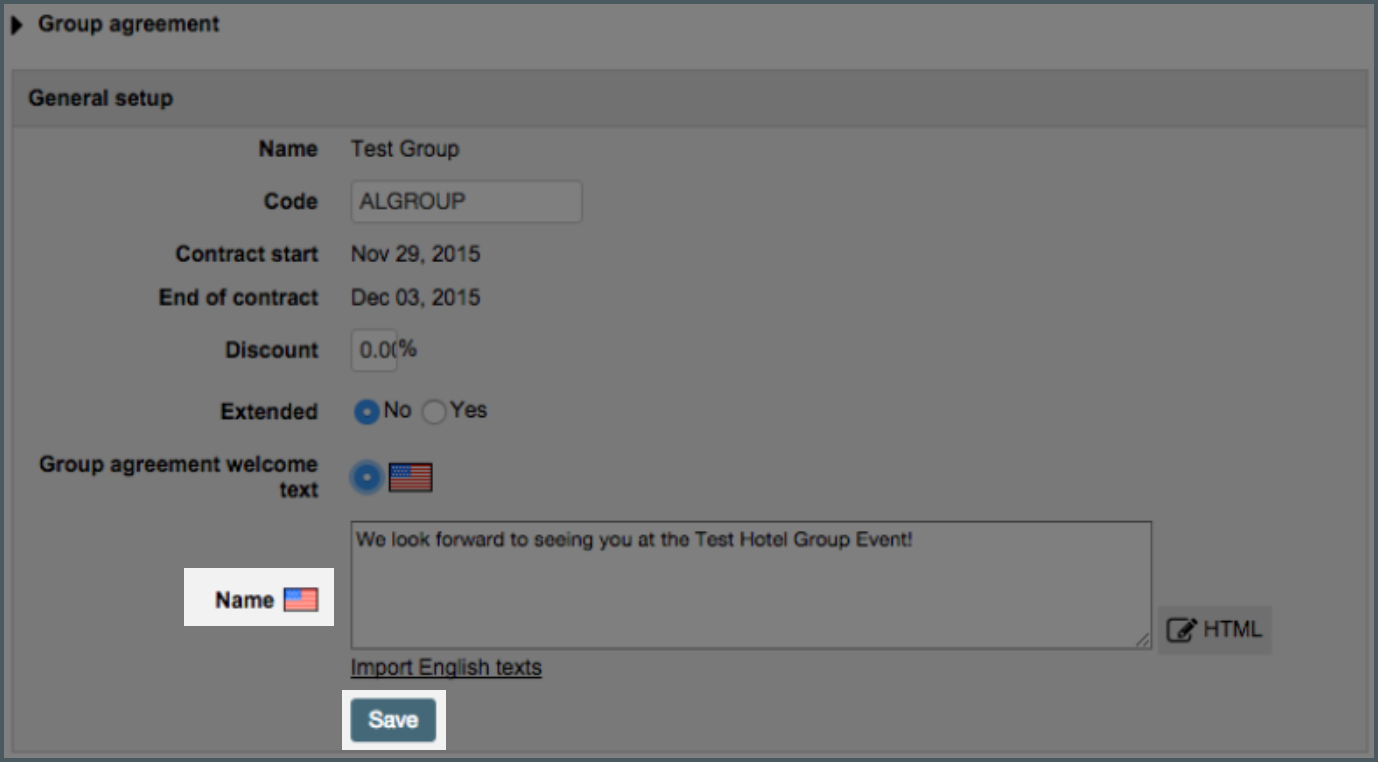The width and height of the screenshot is (1378, 762).
Task: Click the pencil icon on HTML button
Action: pos(1182,630)
